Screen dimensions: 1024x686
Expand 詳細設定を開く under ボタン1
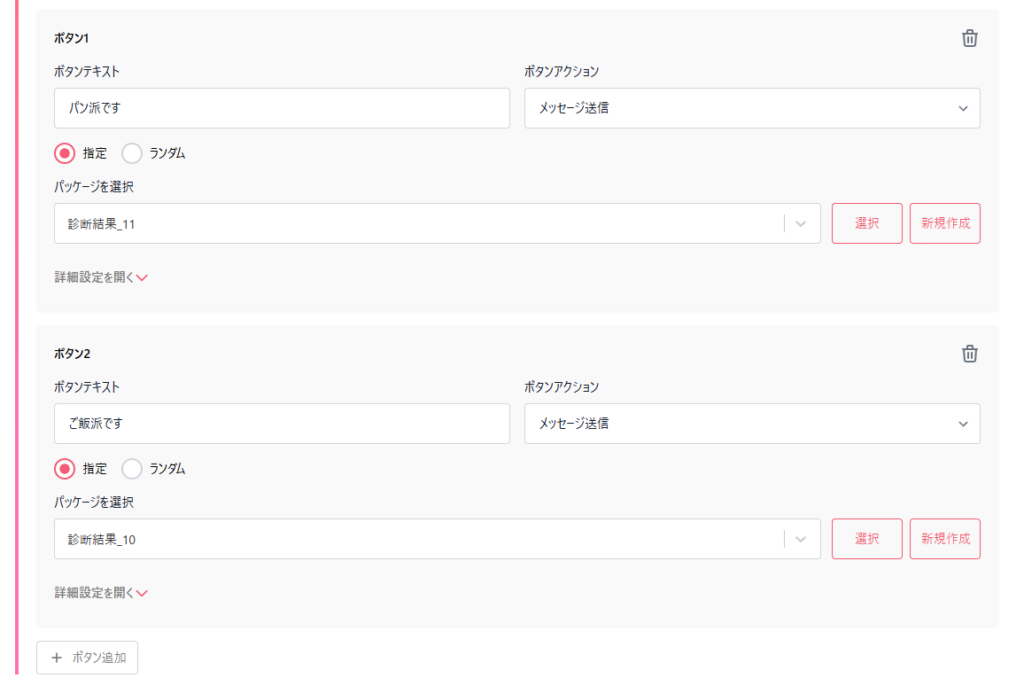[101, 277]
